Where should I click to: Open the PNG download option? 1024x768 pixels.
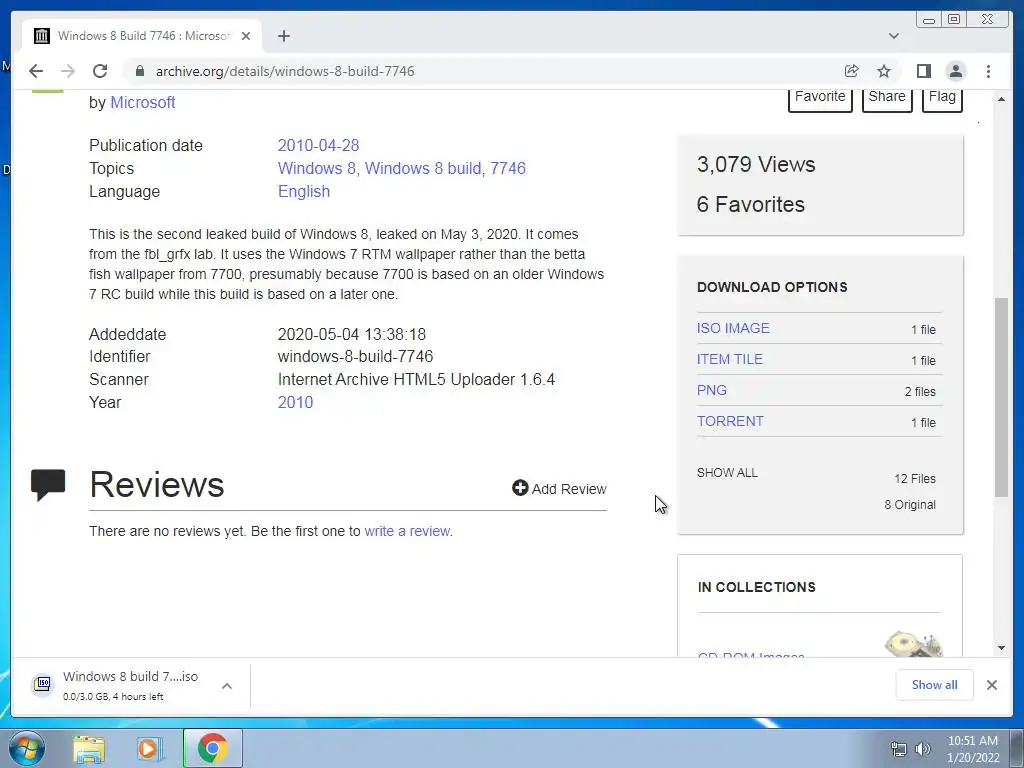point(711,391)
